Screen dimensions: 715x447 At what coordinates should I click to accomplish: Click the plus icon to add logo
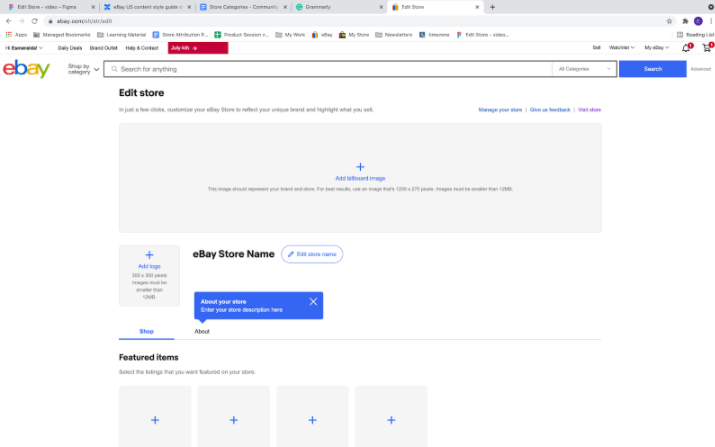coord(149,256)
